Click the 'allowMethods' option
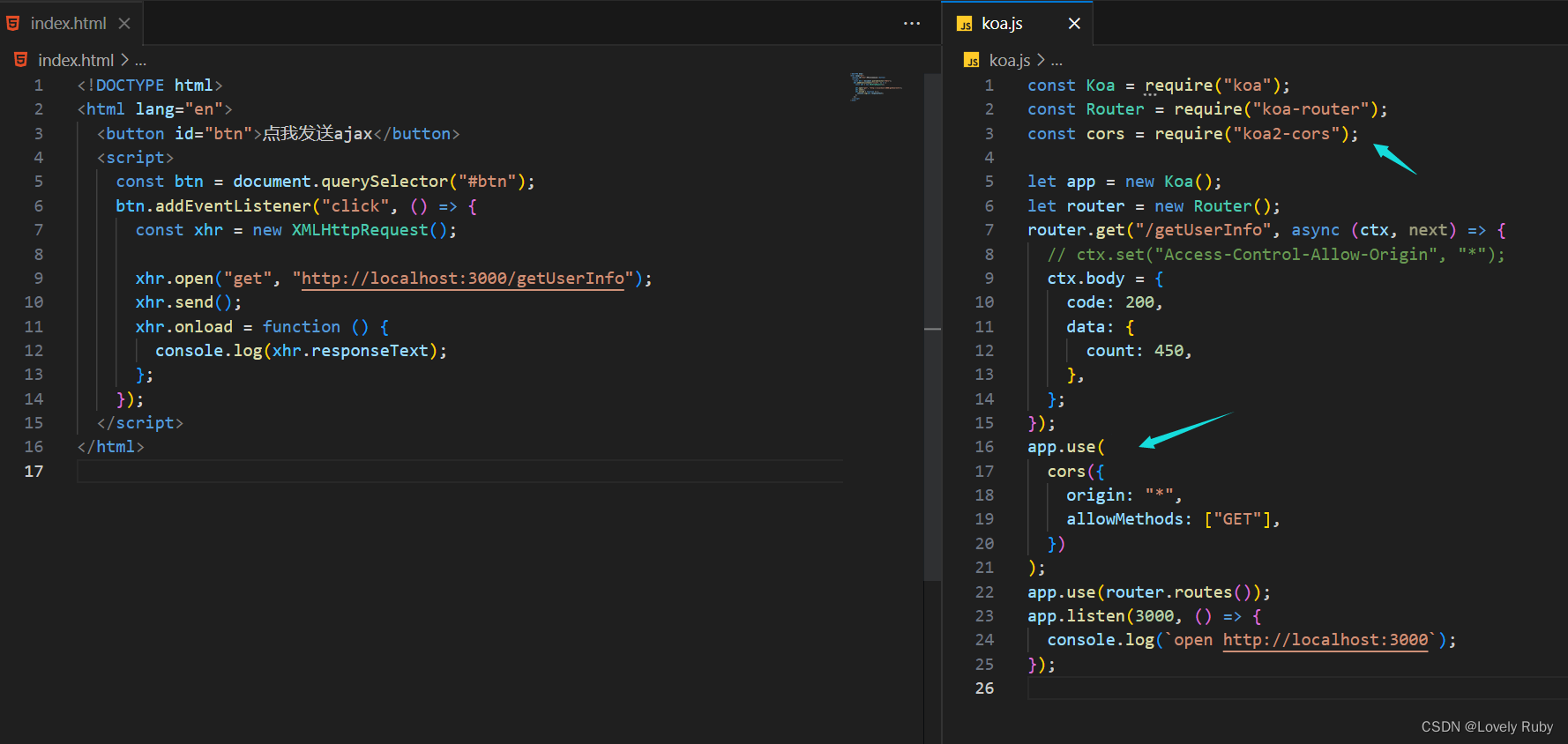The image size is (1568, 744). pyautogui.click(x=1124, y=519)
